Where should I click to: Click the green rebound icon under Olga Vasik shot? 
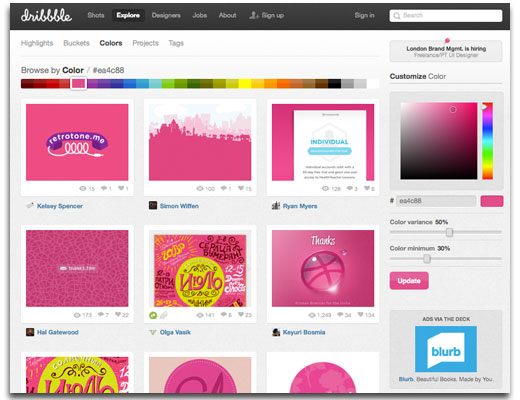click(x=153, y=315)
